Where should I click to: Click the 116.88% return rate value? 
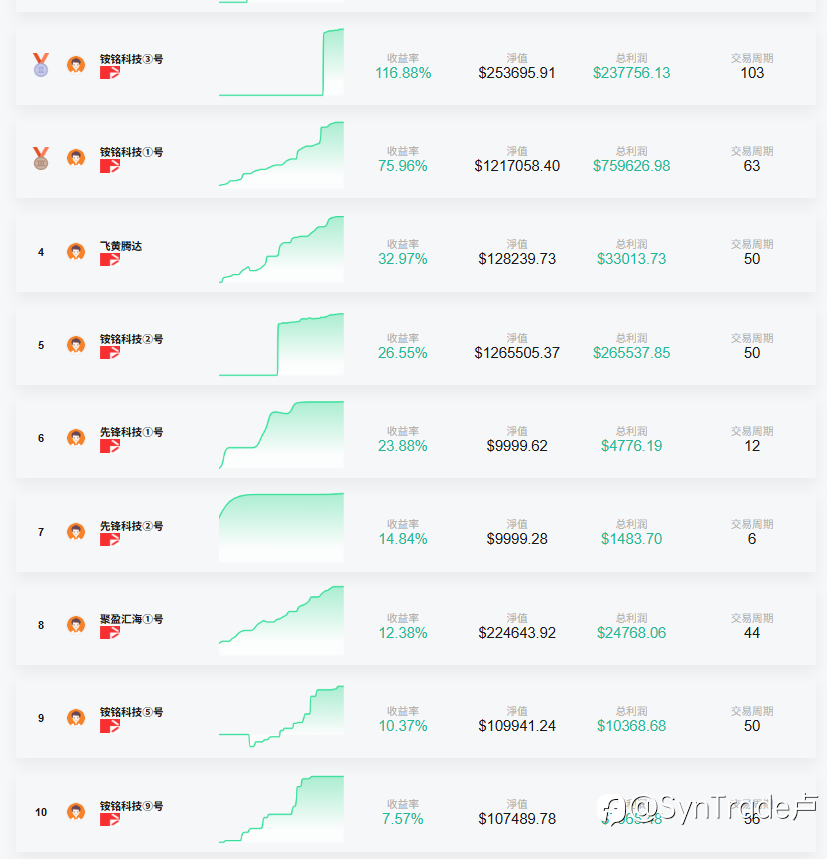(x=403, y=73)
